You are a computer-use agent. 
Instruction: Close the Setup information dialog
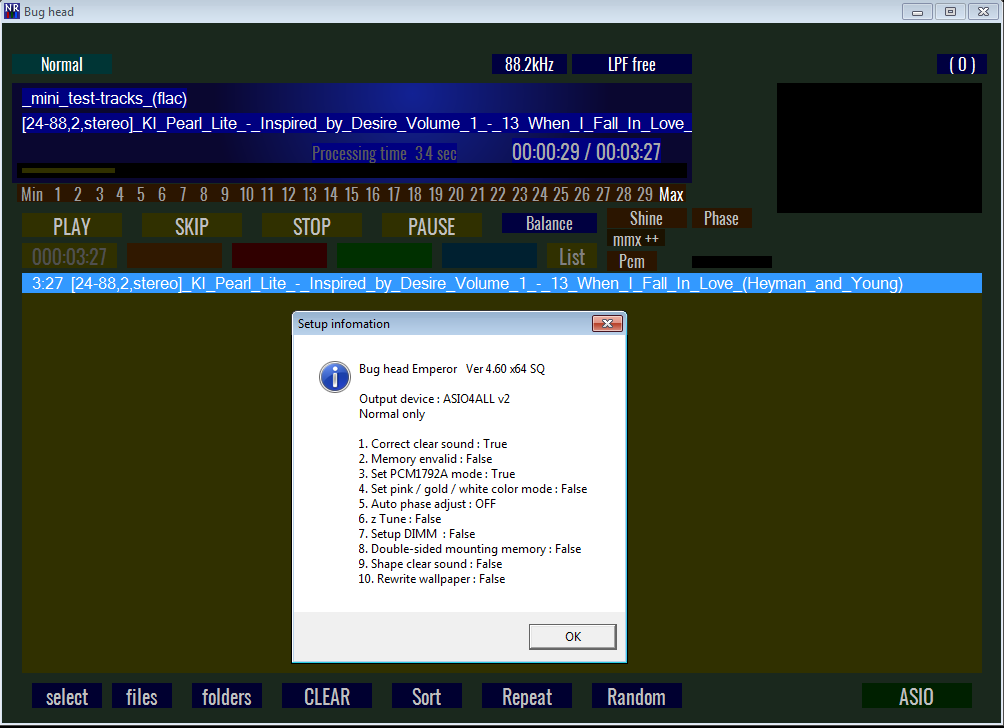607,324
